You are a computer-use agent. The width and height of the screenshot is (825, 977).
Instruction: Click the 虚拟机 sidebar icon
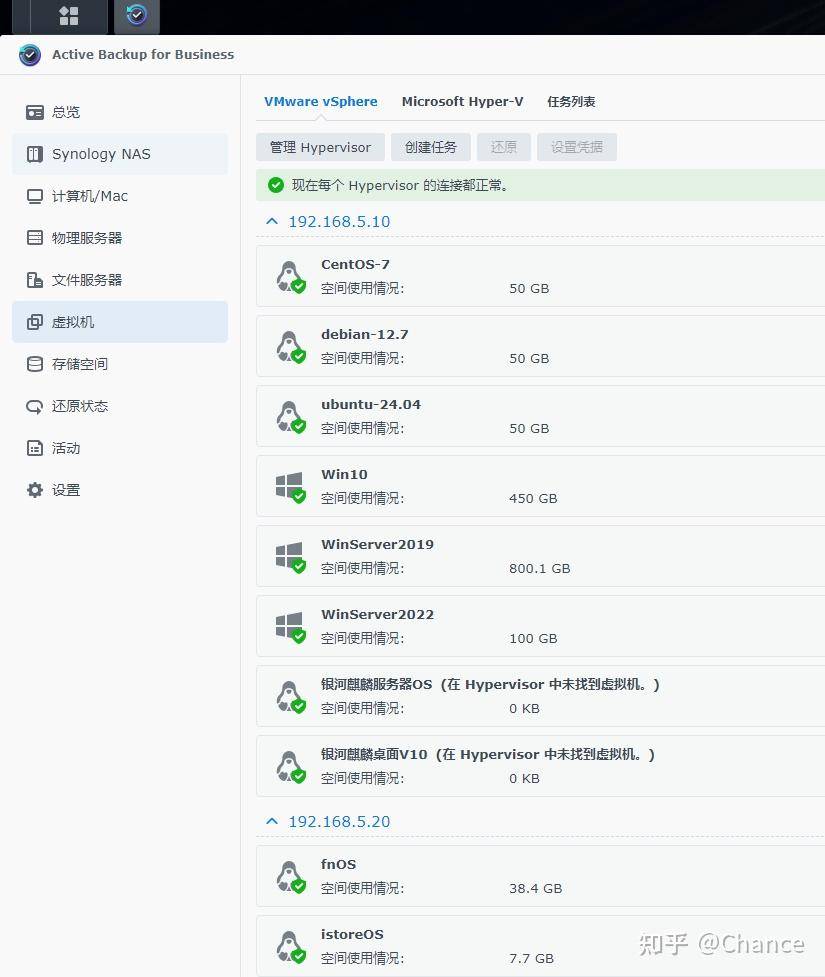pos(35,322)
